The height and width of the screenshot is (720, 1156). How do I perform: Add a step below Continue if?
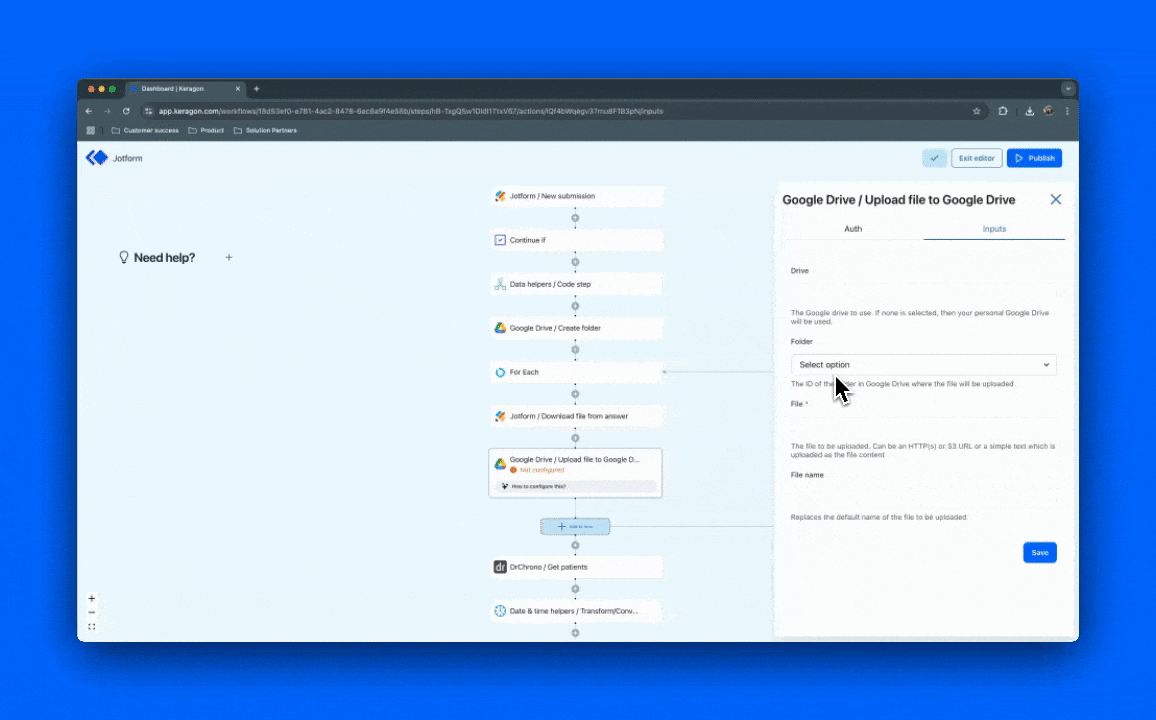[575, 262]
